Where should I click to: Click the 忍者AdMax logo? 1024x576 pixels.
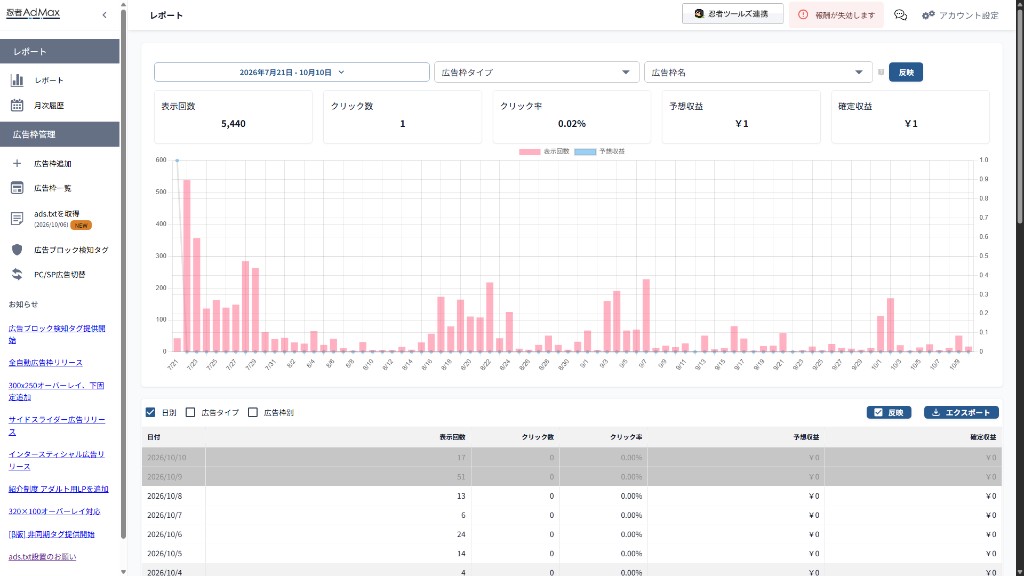pyautogui.click(x=33, y=13)
